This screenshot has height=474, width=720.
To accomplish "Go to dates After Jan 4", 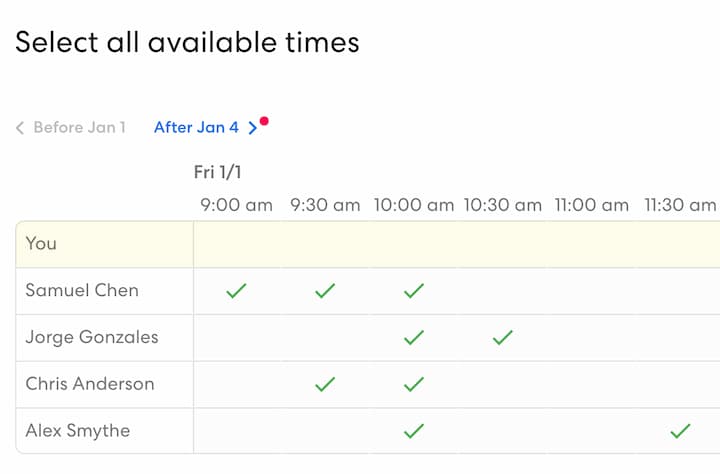I will (x=197, y=127).
